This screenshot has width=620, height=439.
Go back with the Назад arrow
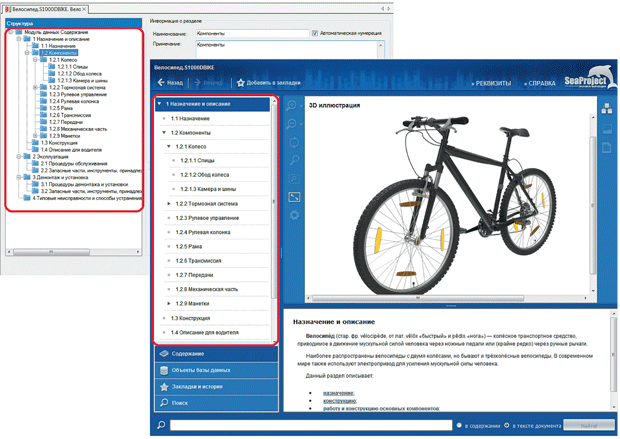170,83
